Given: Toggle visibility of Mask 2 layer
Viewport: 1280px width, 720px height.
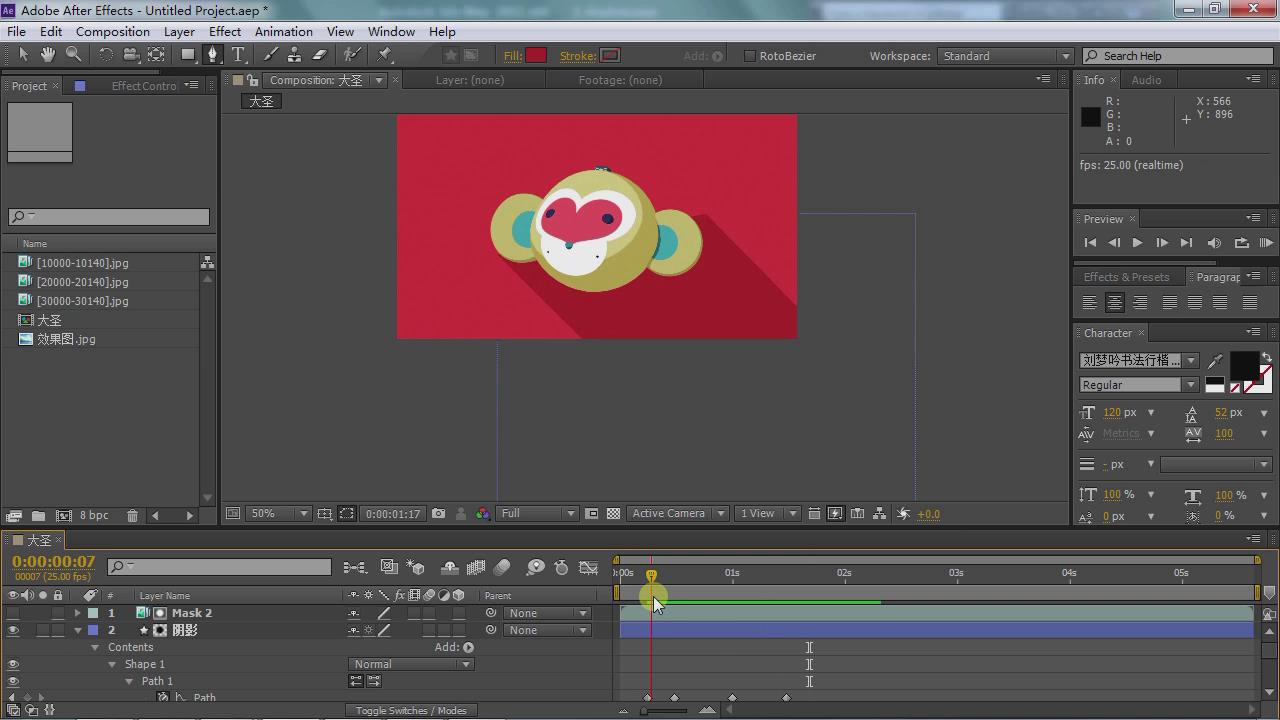Looking at the screenshot, I should point(13,613).
